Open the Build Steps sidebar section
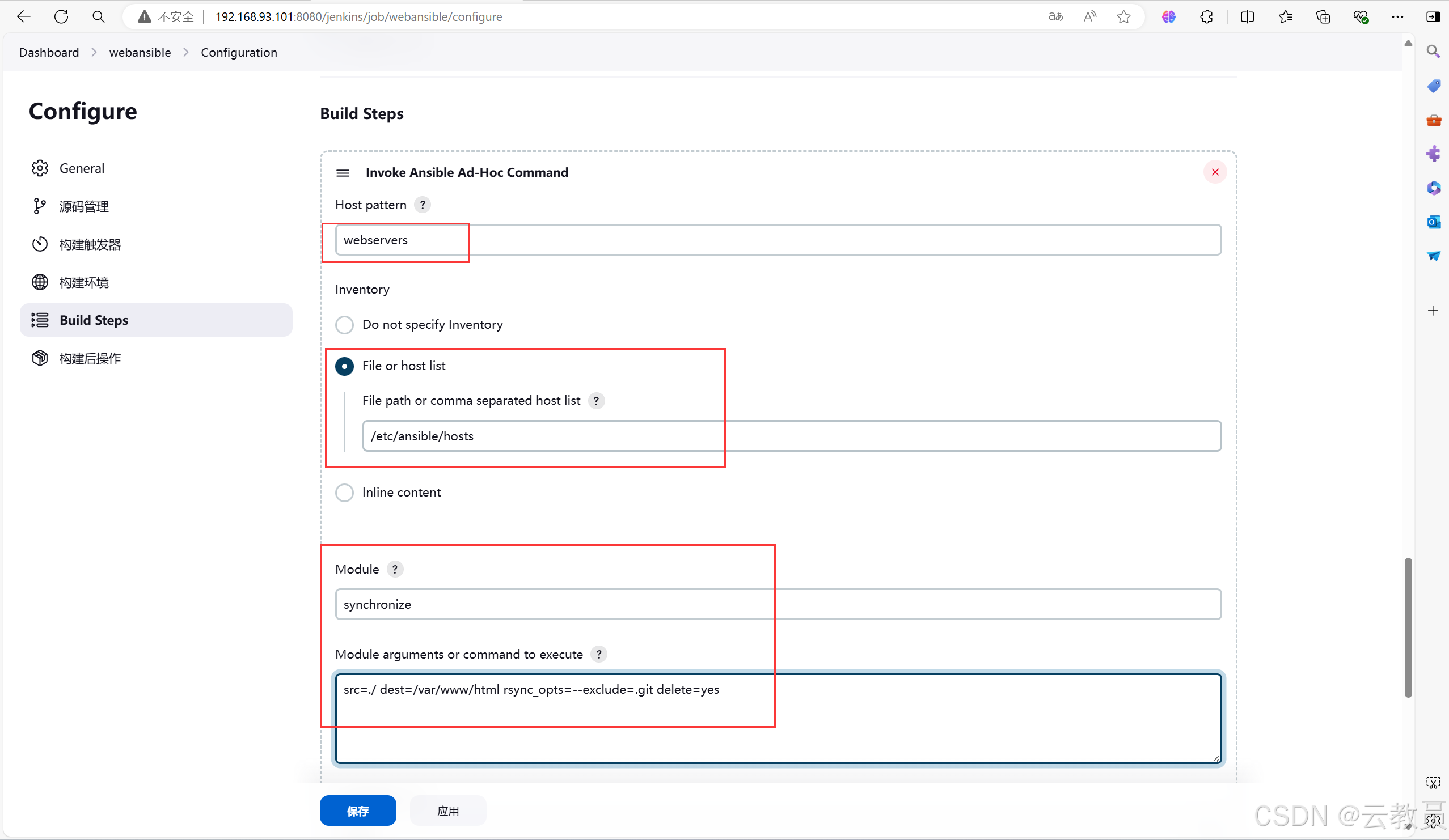This screenshot has width=1449, height=840. tap(156, 320)
